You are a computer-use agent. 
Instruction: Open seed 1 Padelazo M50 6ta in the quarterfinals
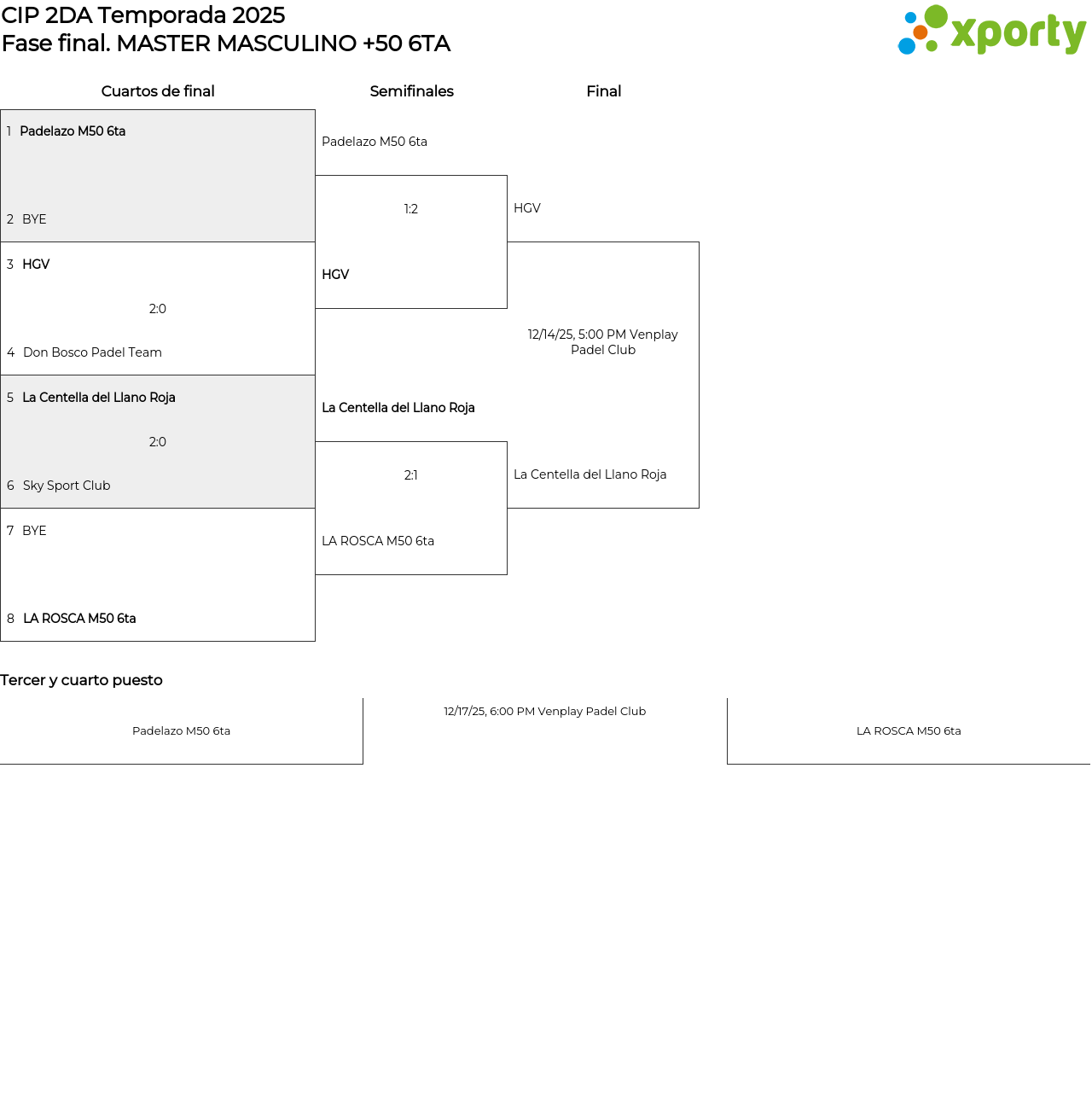click(73, 131)
